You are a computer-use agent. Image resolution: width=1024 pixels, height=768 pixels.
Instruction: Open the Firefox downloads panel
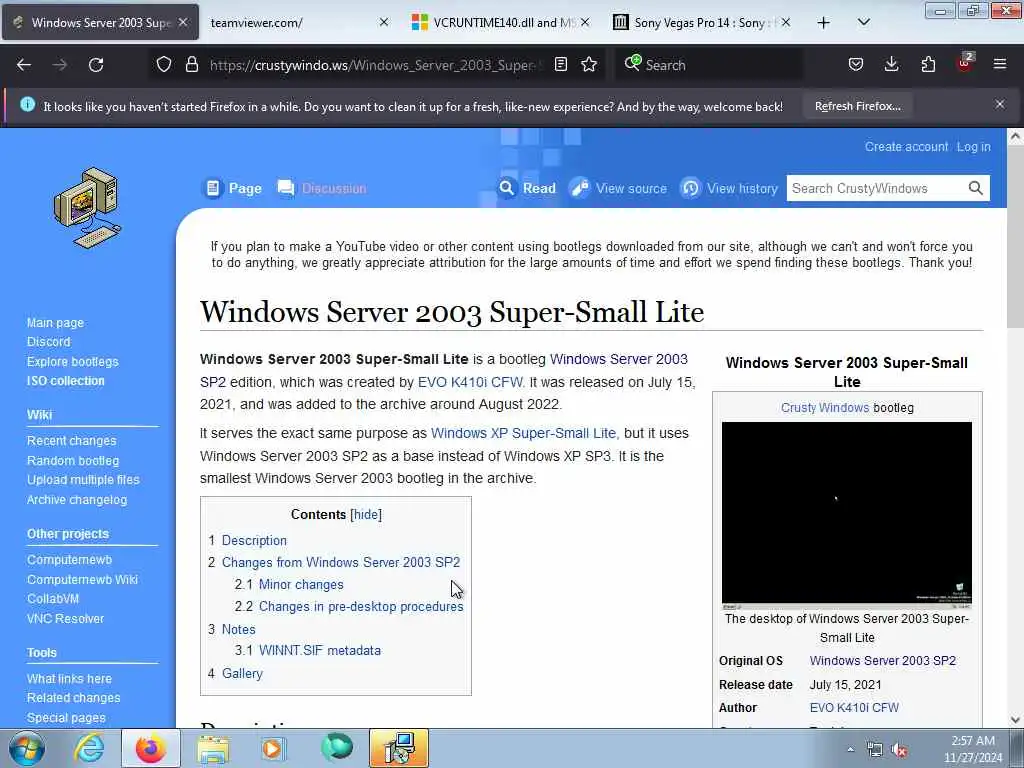pyautogui.click(x=891, y=65)
